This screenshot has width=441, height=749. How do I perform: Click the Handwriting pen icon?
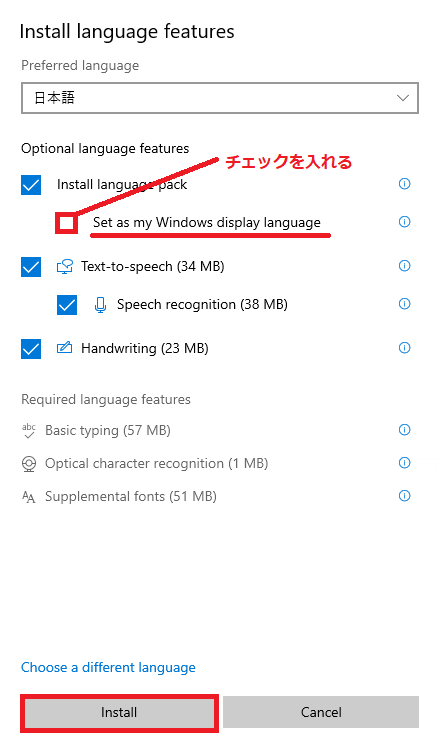pos(65,347)
